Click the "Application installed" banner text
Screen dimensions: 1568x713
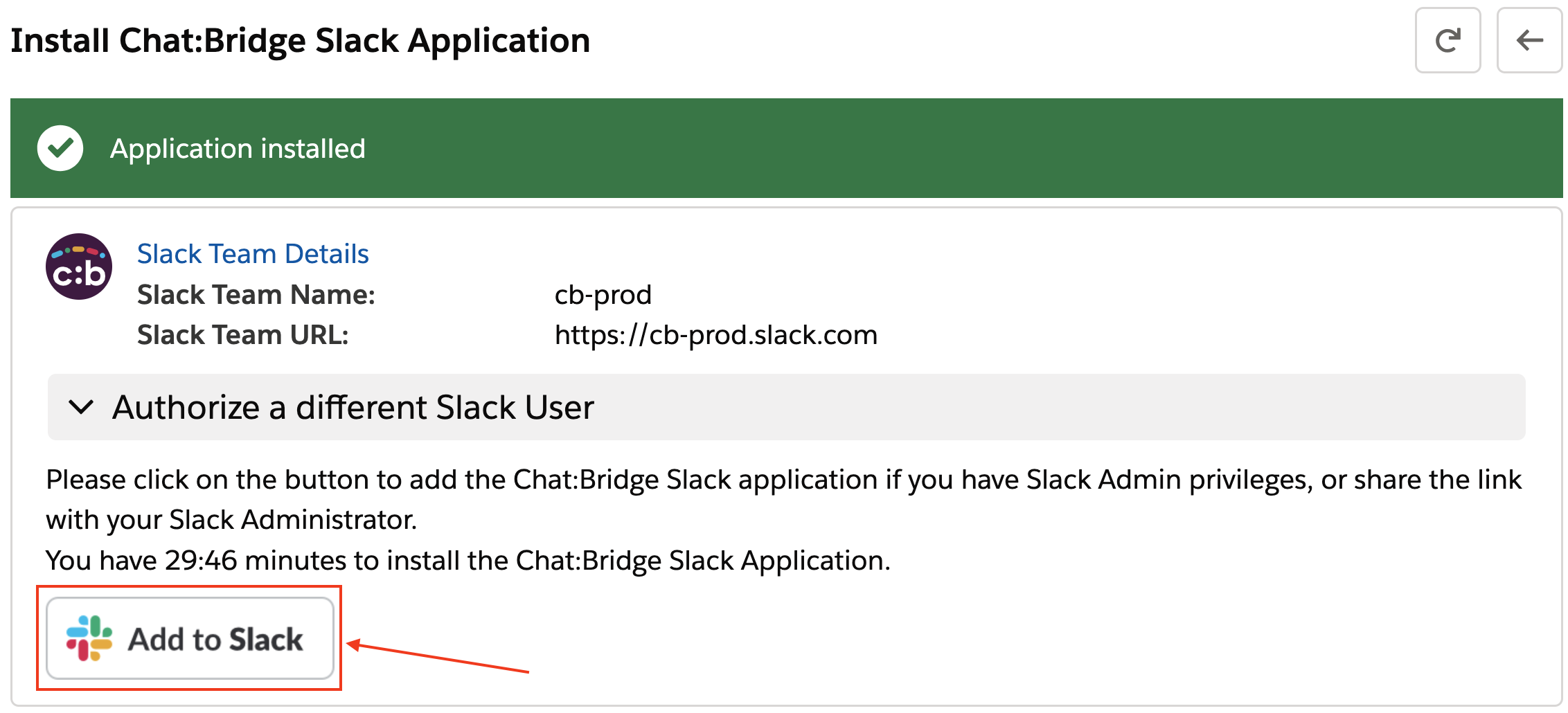coord(238,149)
